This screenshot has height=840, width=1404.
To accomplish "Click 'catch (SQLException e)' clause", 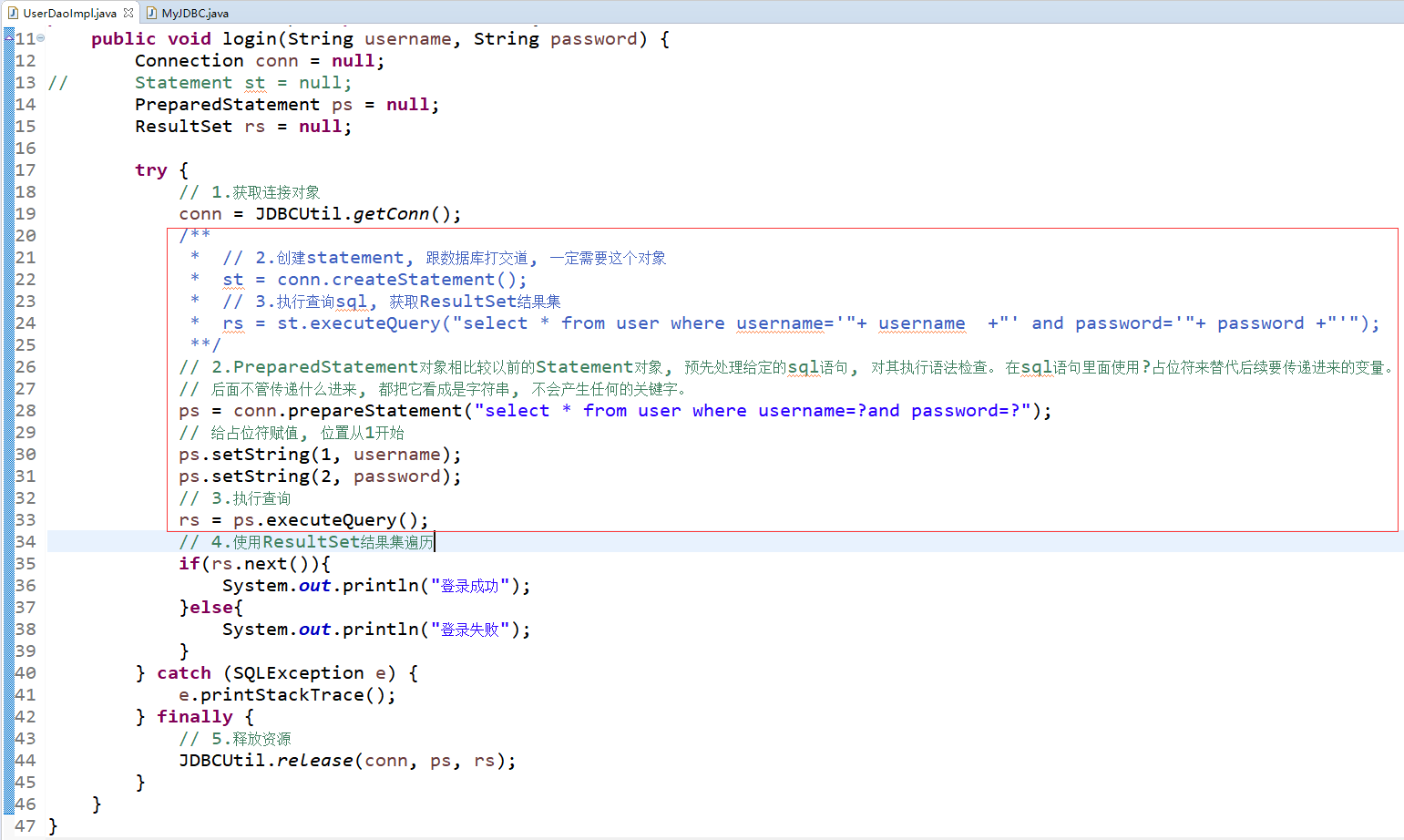I will coord(276,673).
